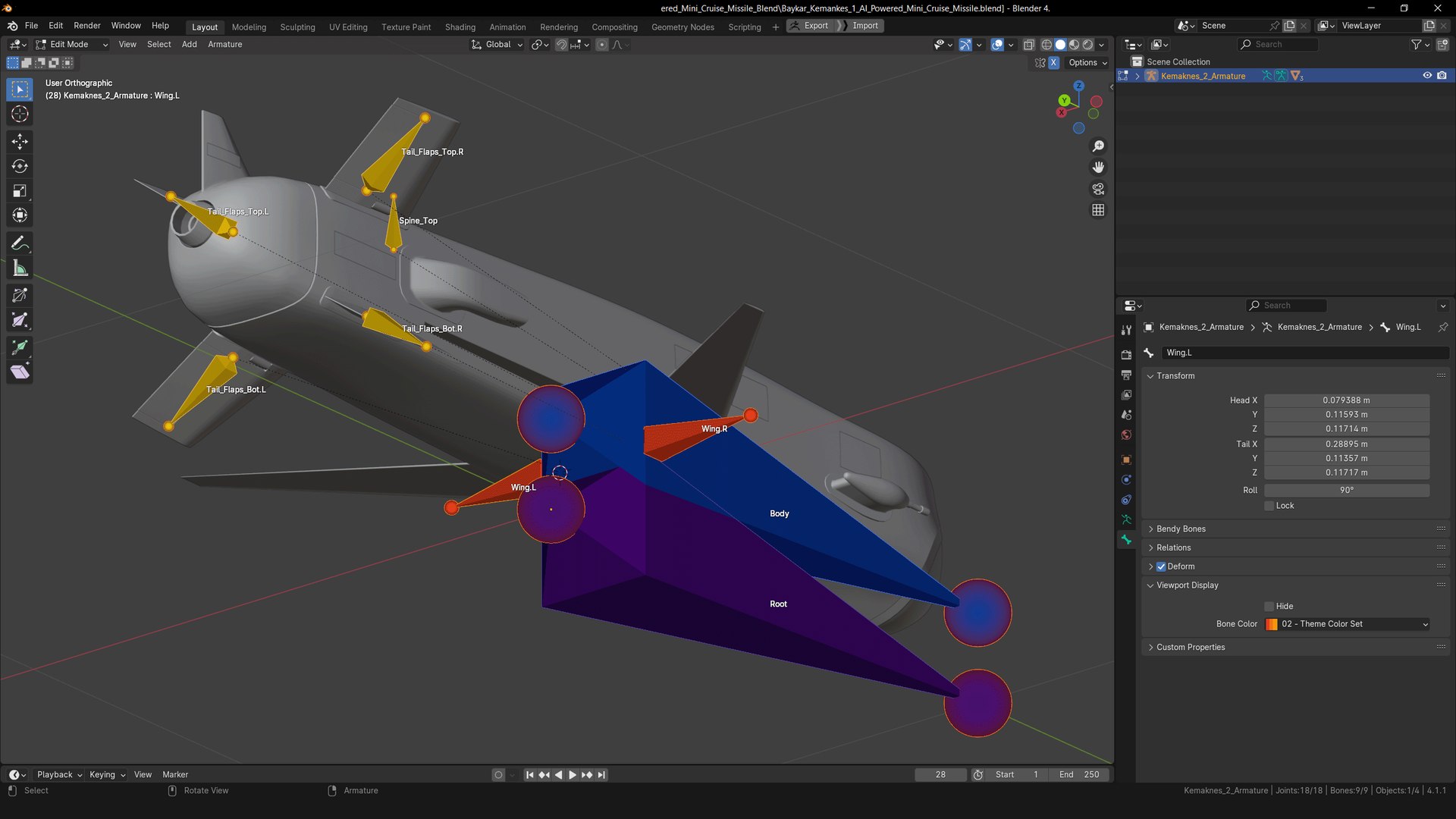Open the World properties tab
1456x819 pixels.
1126,435
